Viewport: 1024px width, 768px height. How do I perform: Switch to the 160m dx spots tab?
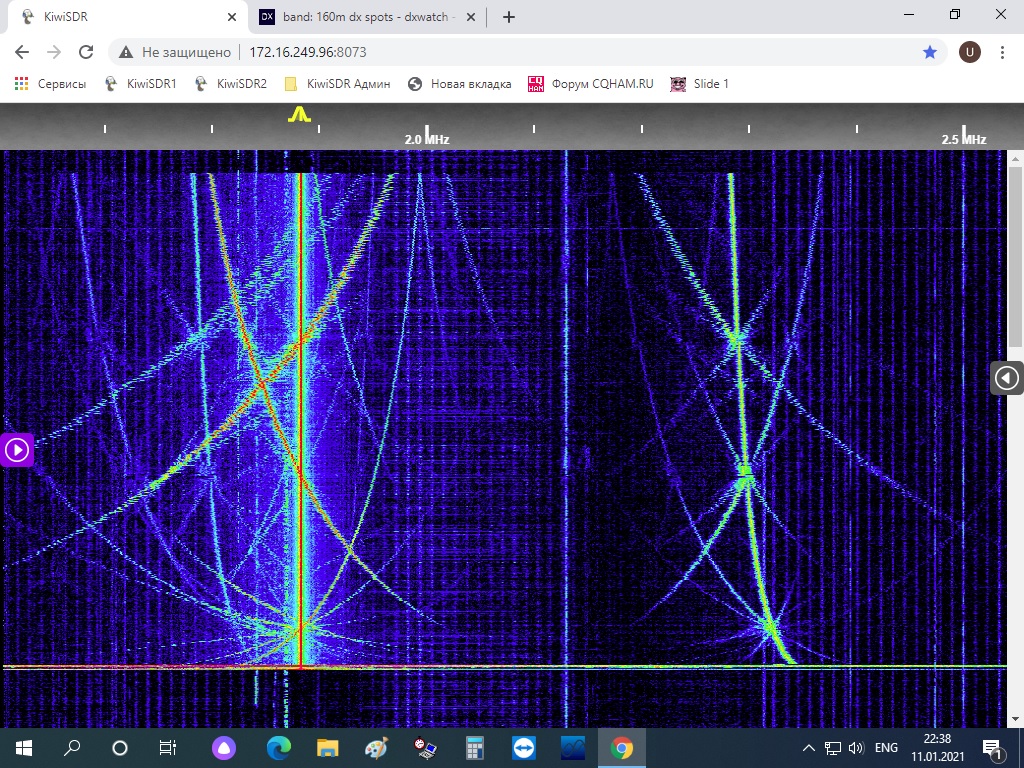[x=355, y=17]
